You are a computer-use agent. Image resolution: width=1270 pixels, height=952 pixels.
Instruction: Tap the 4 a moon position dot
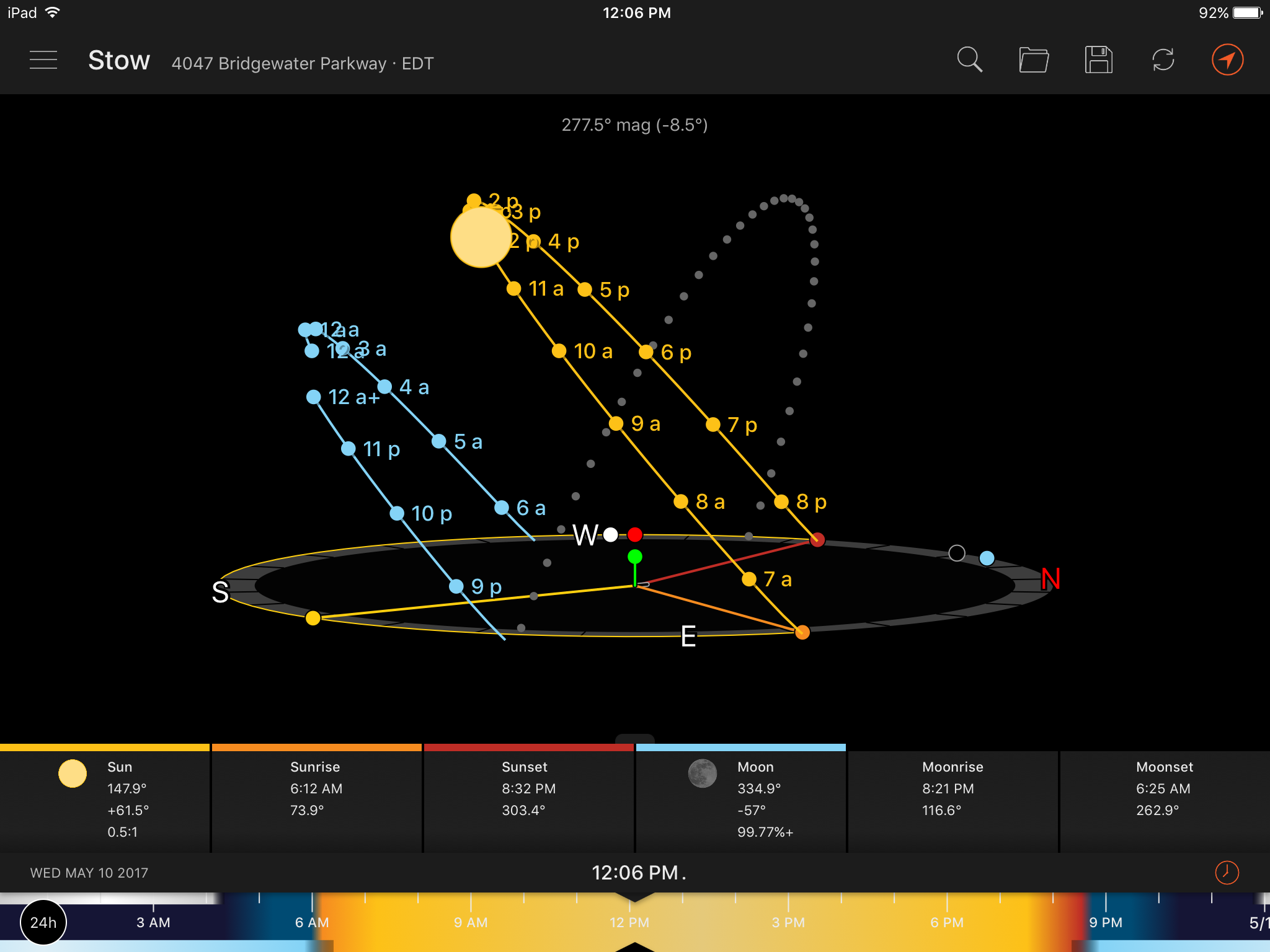[384, 387]
